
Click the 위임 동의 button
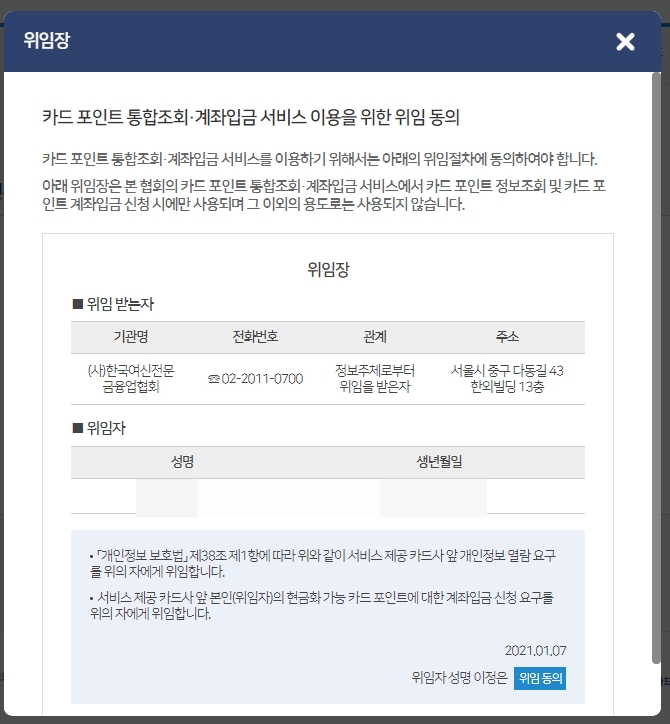(540, 678)
